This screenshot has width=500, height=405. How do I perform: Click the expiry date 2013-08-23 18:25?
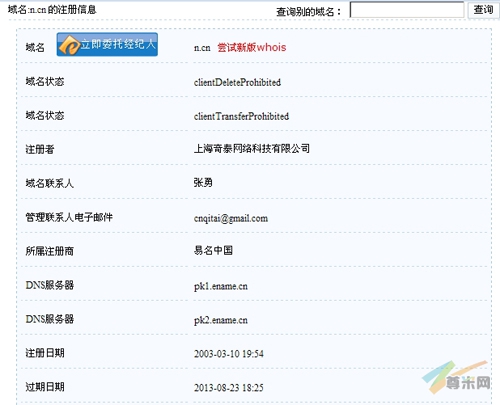(229, 388)
